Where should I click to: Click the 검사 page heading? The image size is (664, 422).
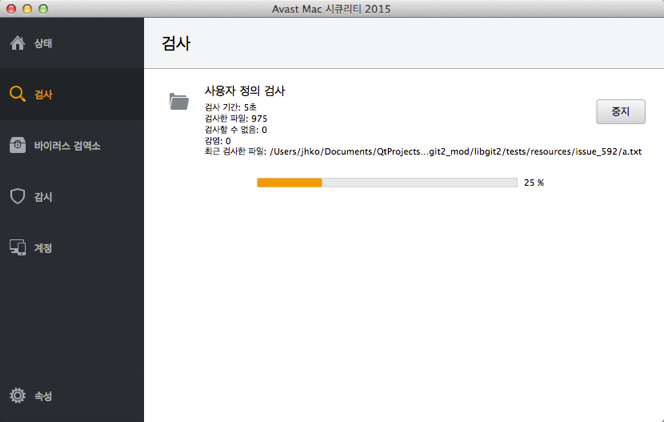(176, 43)
